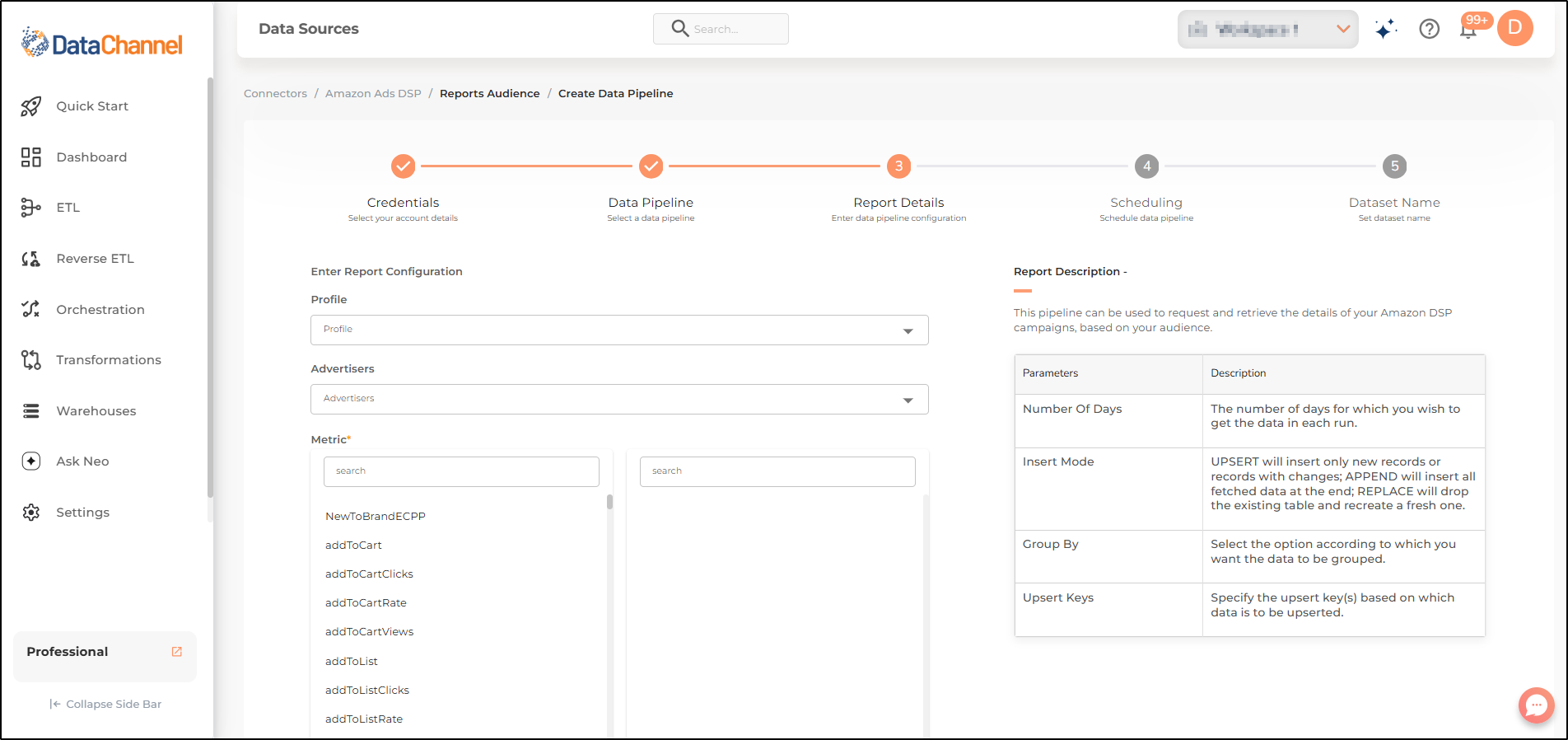Click the Warehouses stack icon

30,411
